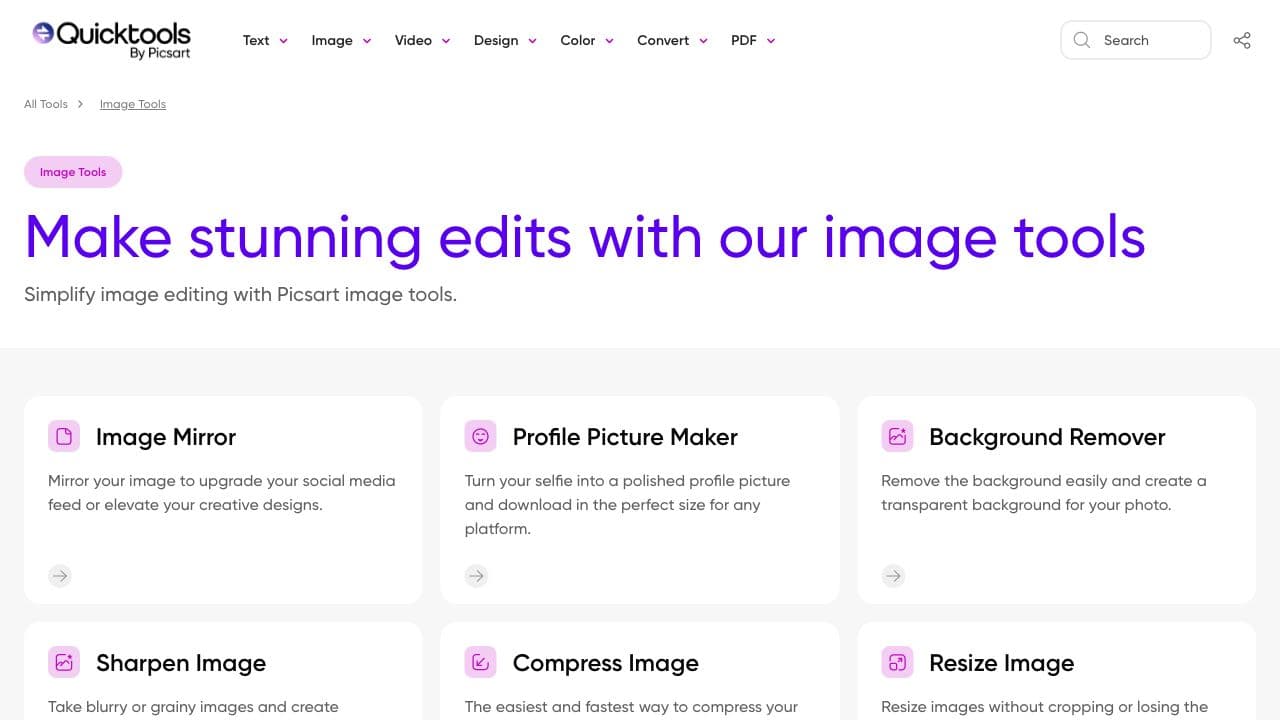The image size is (1280, 720).
Task: Click the Image Tools breadcrumb link
Action: pyautogui.click(x=133, y=104)
